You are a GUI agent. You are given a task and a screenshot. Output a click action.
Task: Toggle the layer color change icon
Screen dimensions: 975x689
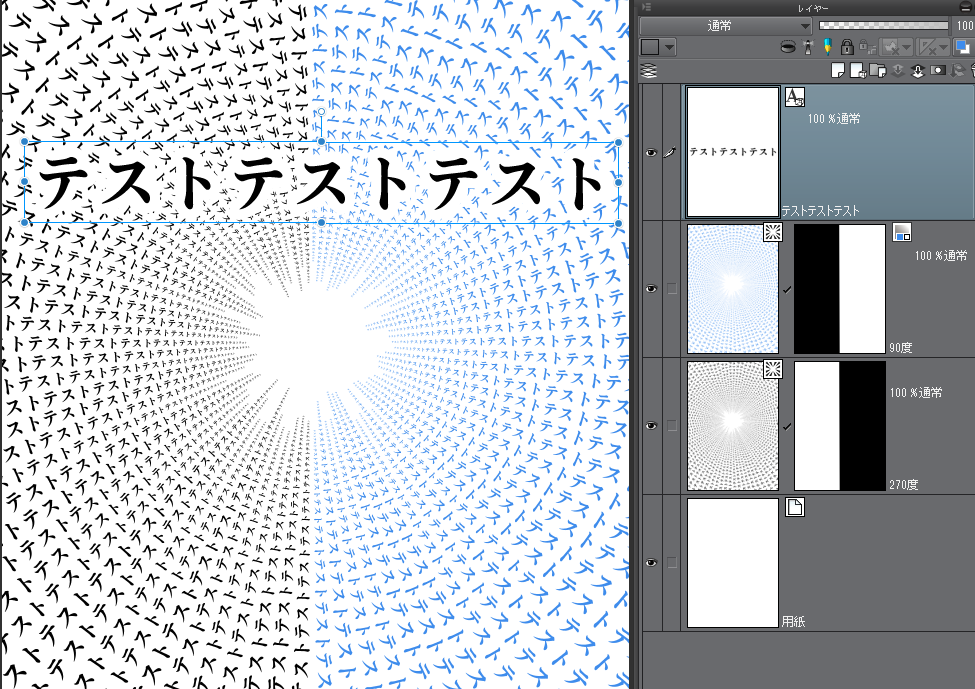click(961, 47)
